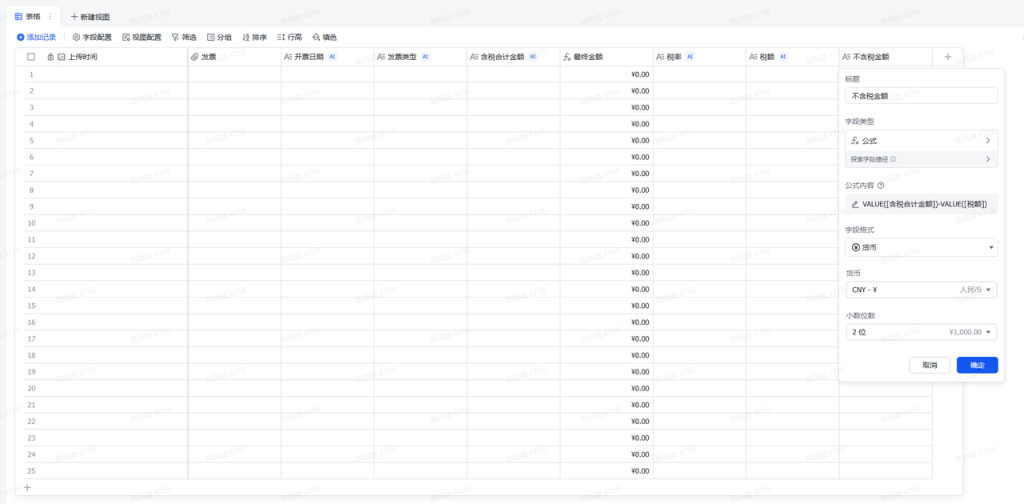1024x504 pixels.
Task: Click the formula icon in 最终金额 header
Action: [567, 57]
